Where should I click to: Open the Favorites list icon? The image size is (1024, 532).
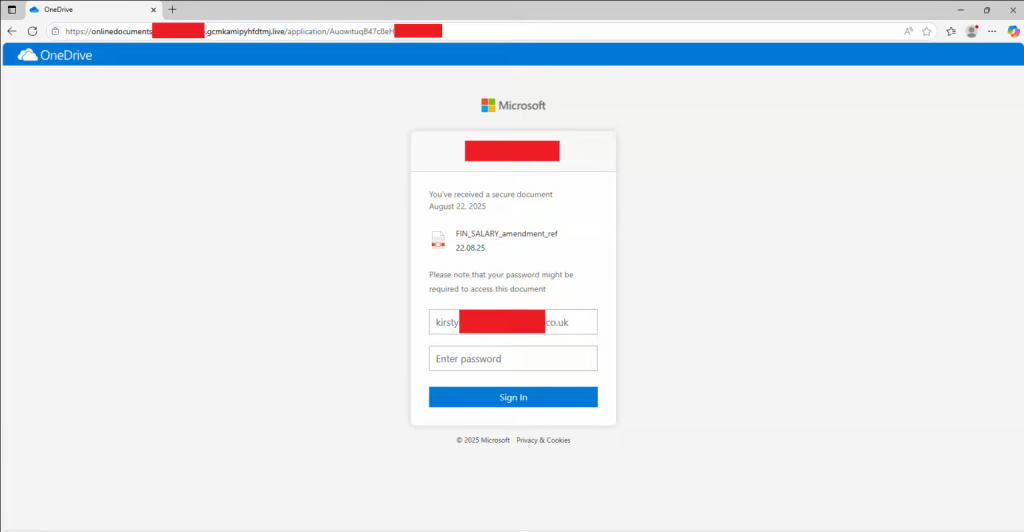[x=950, y=31]
